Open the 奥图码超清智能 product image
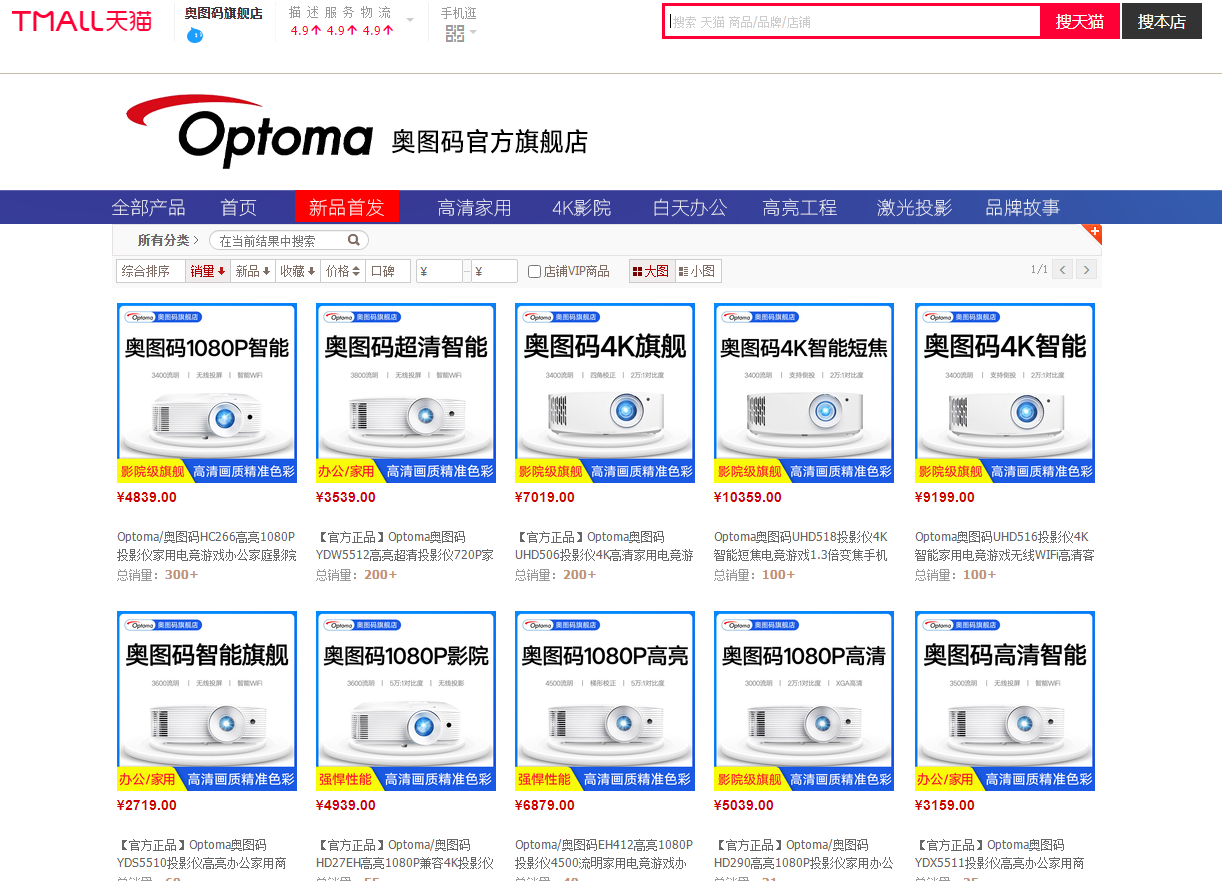 pyautogui.click(x=406, y=393)
